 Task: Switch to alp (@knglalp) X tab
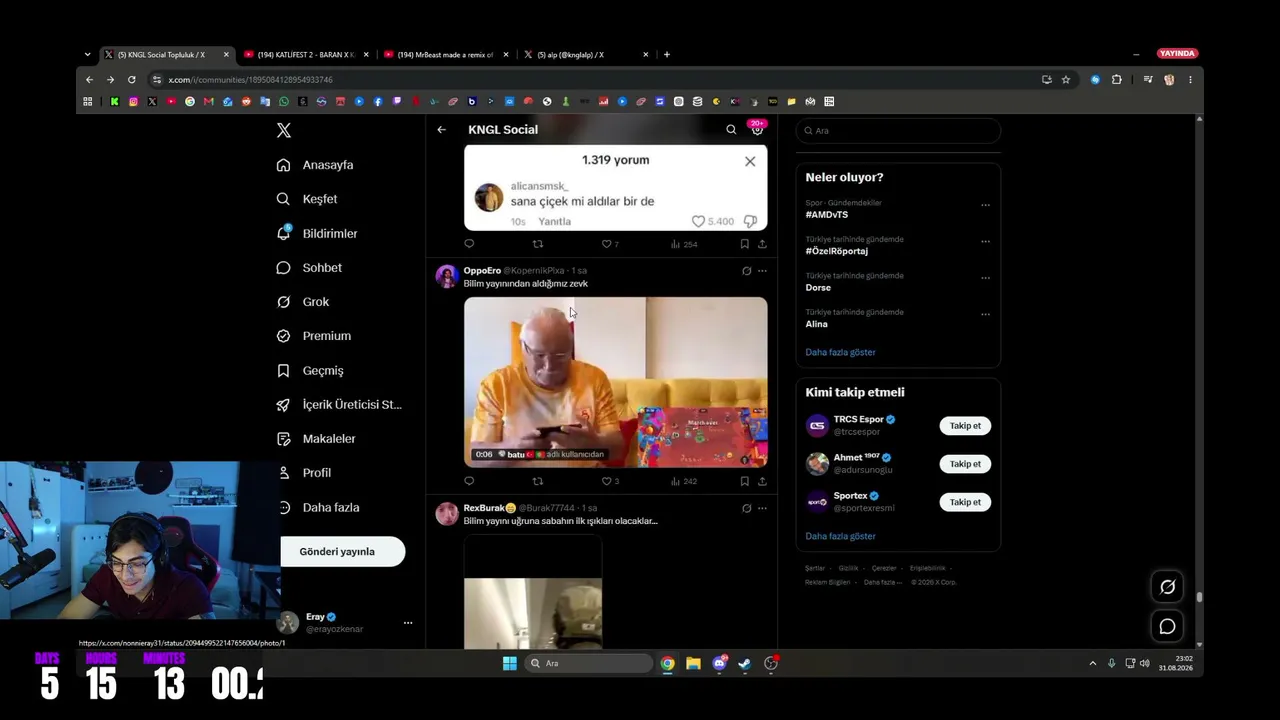coord(585,55)
